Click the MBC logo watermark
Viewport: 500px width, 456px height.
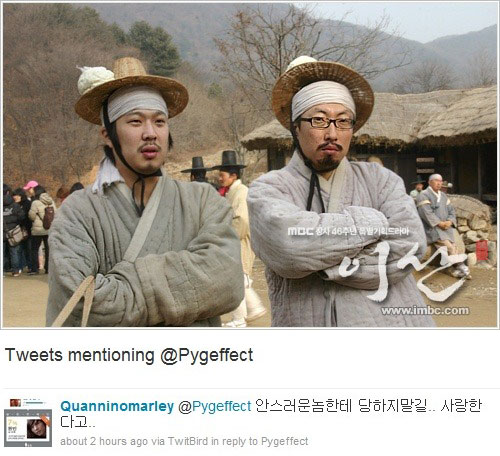click(300, 231)
